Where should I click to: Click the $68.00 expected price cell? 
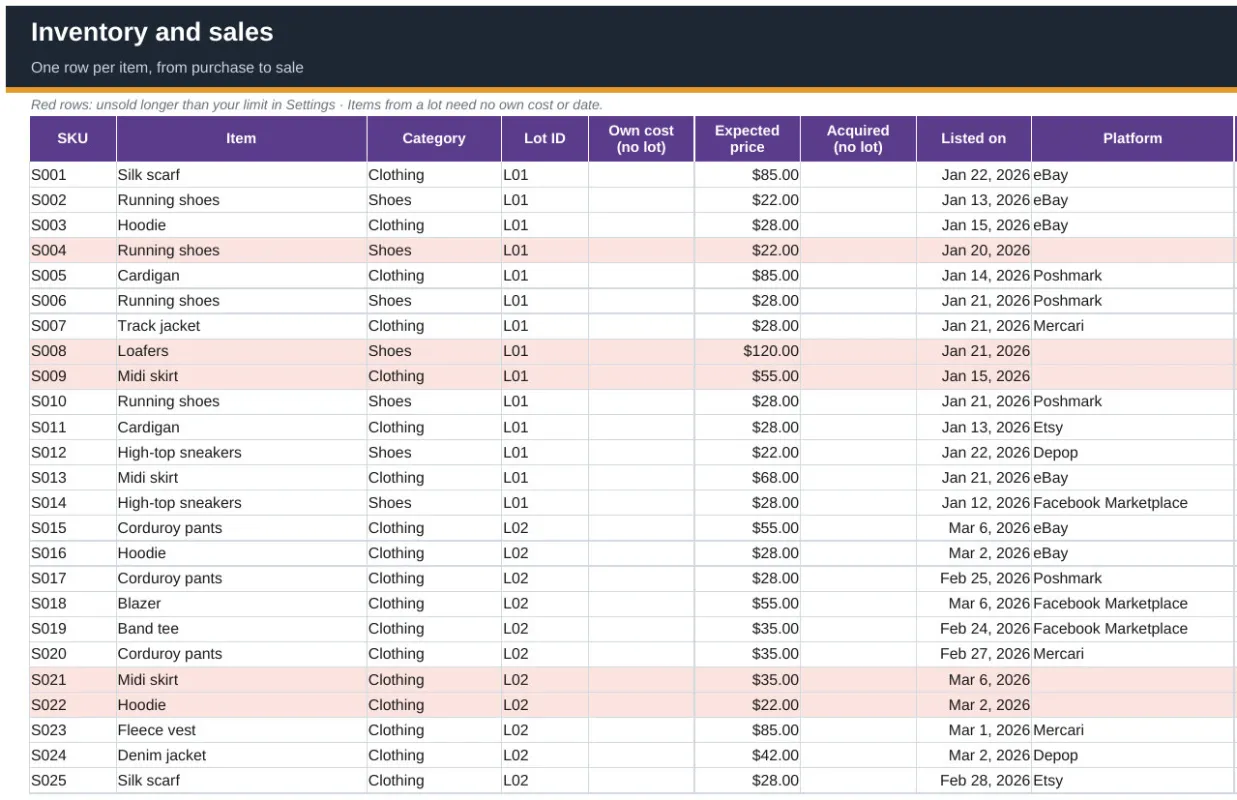747,478
